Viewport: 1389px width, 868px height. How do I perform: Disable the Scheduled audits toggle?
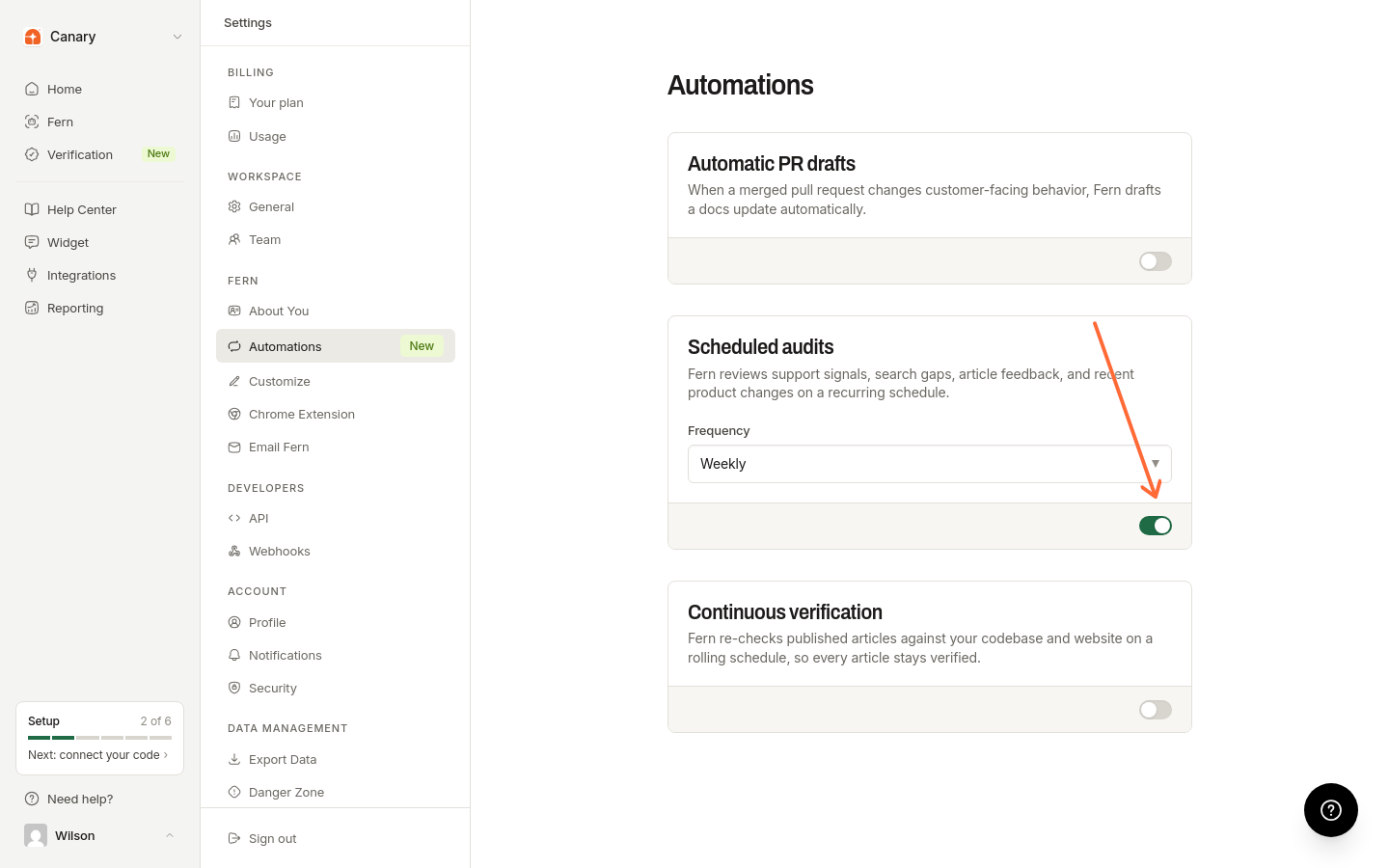tap(1156, 526)
